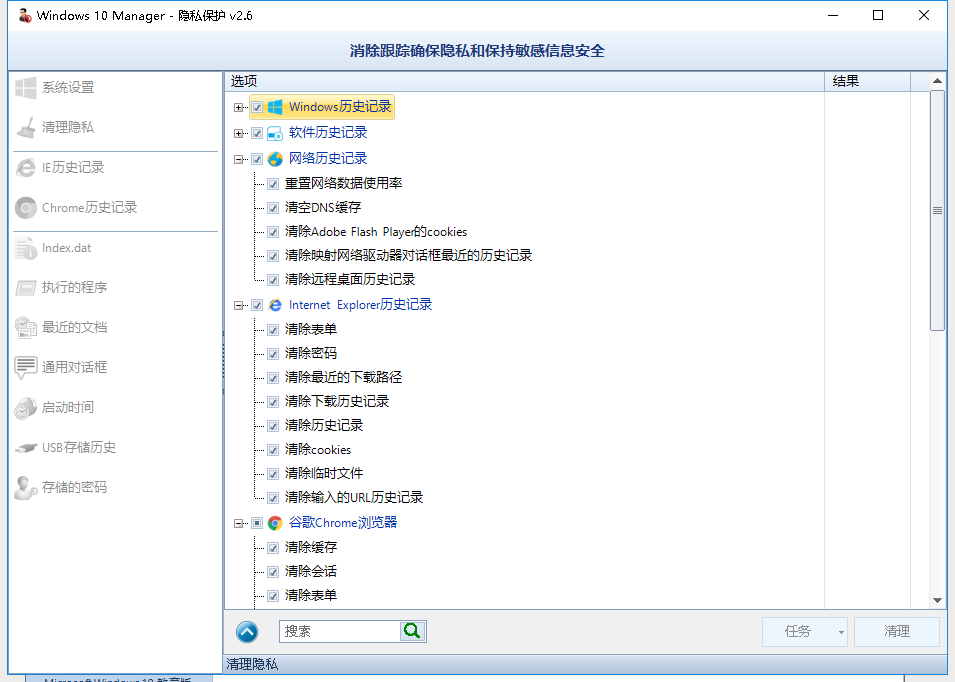This screenshot has height=682, width=955.
Task: Click the globe icon of 网络历史记录
Action: 275,159
